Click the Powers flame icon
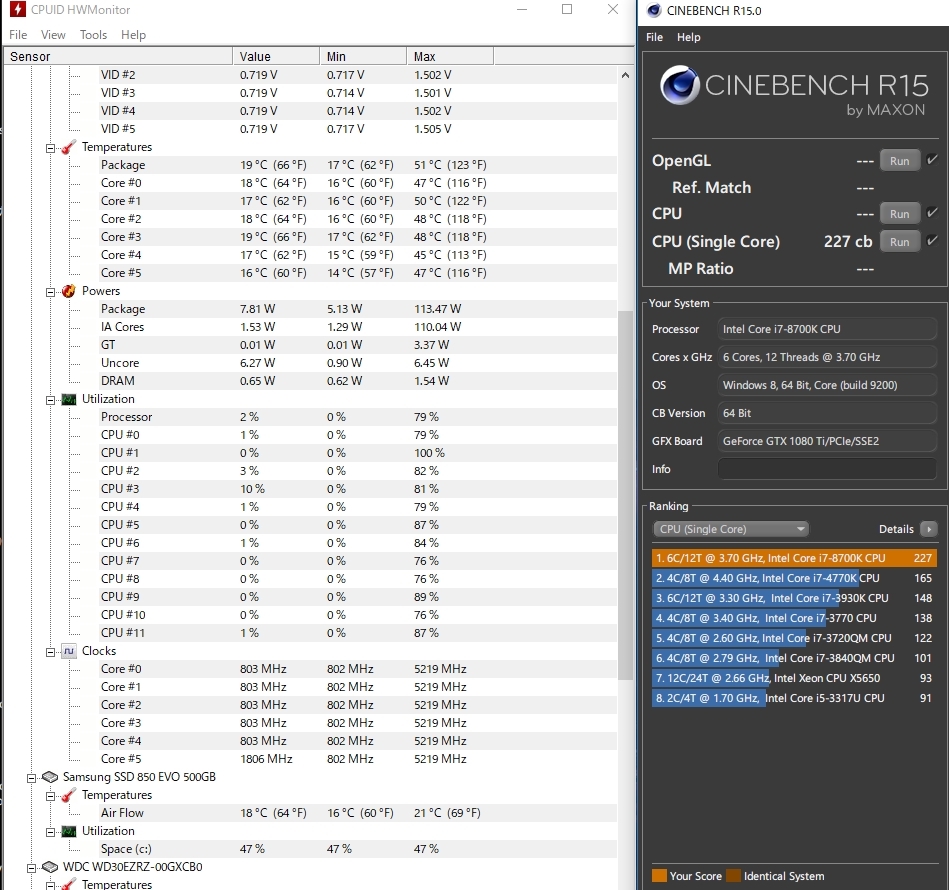This screenshot has width=949, height=890. [x=68, y=291]
